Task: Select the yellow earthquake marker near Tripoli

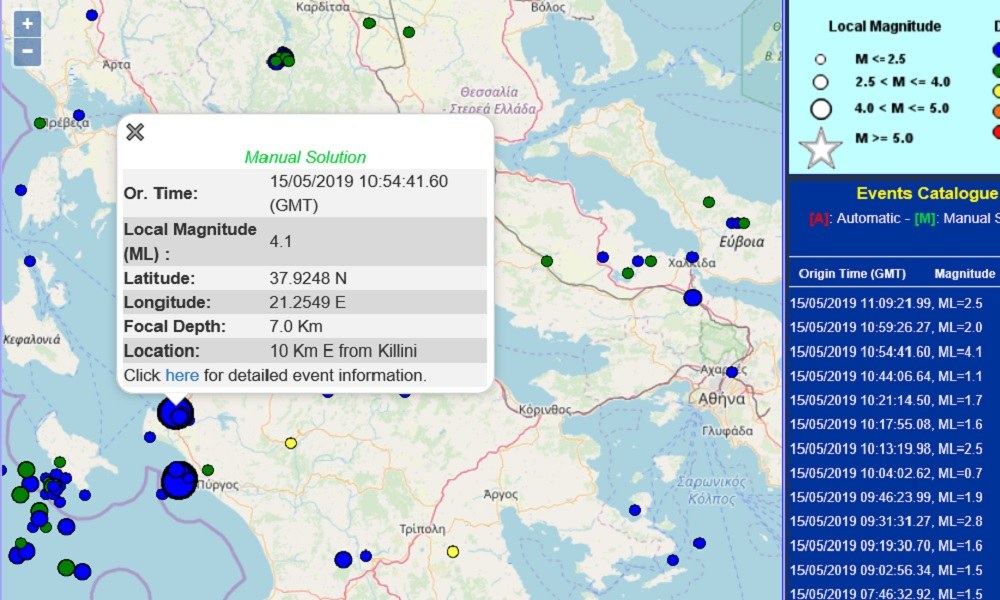Action: point(453,551)
